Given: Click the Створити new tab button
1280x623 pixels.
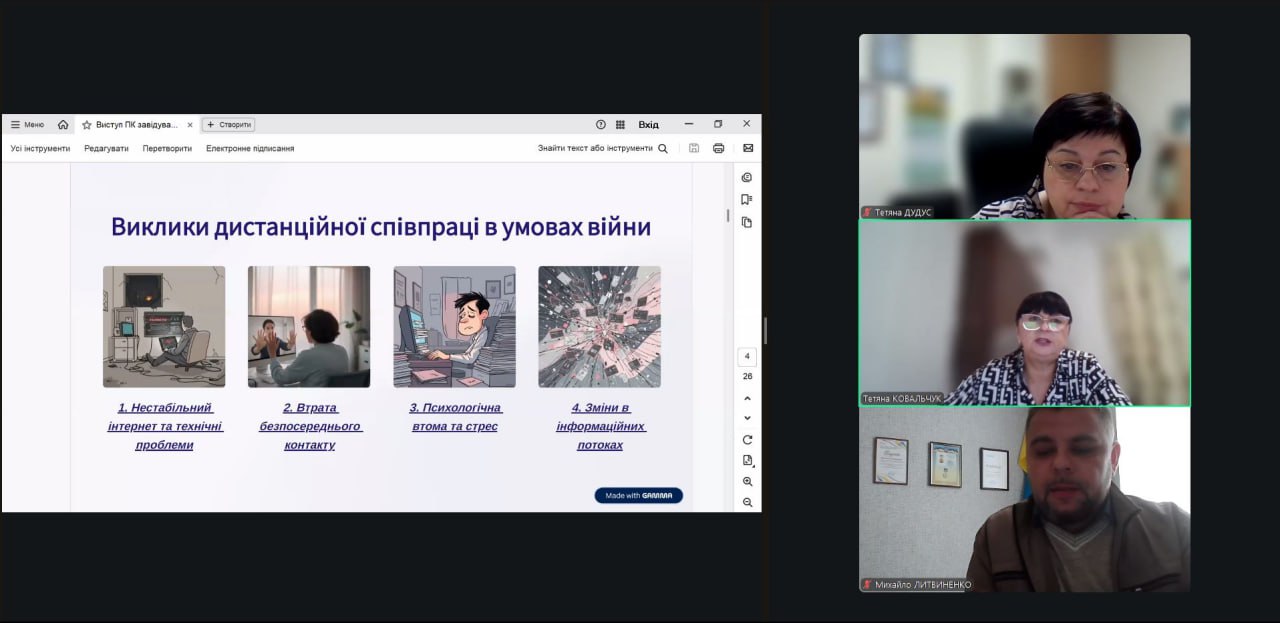Looking at the screenshot, I should [229, 125].
